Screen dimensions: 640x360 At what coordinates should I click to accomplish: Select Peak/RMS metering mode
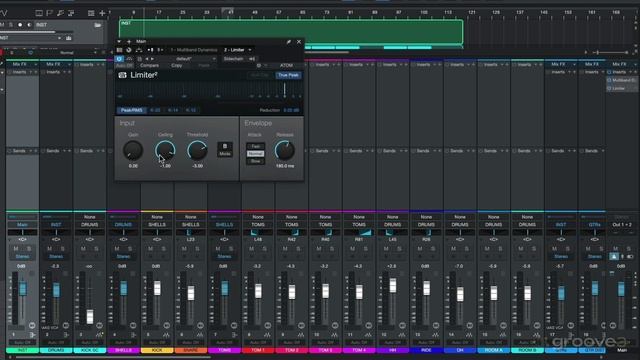(131, 110)
